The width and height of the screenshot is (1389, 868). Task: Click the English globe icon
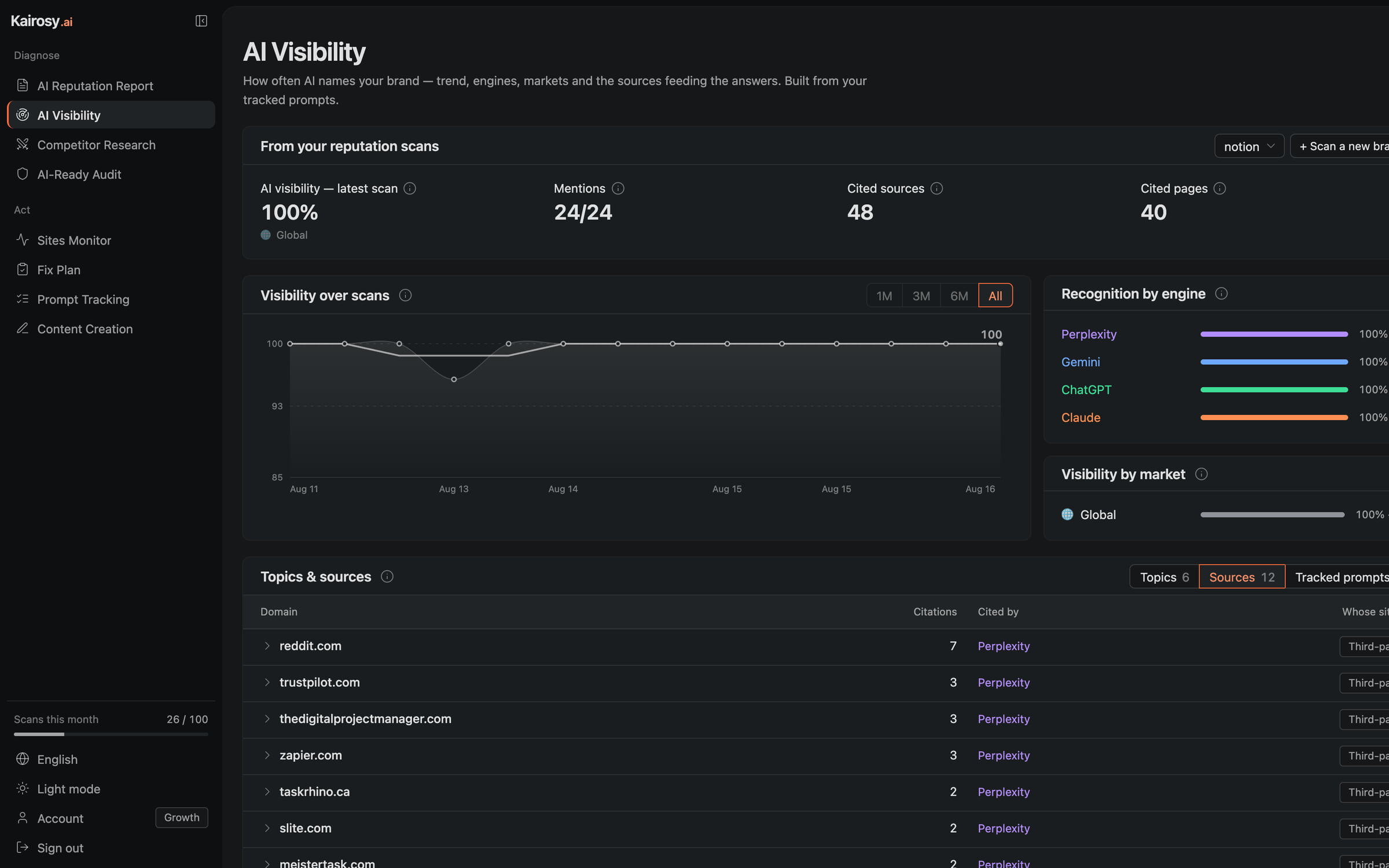click(23, 759)
